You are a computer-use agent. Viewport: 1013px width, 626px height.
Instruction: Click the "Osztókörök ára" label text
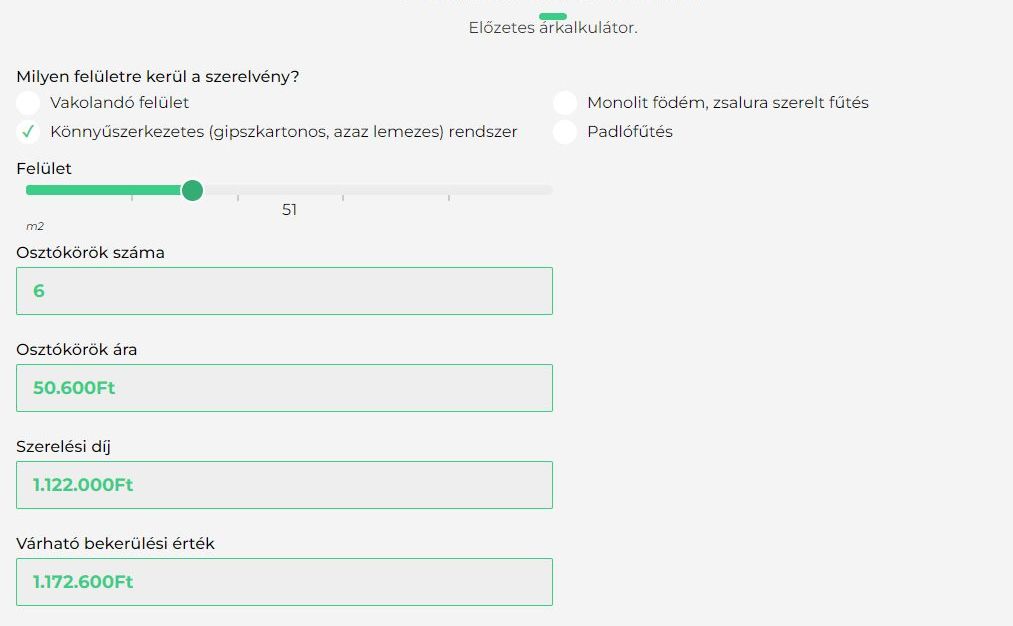[76, 350]
